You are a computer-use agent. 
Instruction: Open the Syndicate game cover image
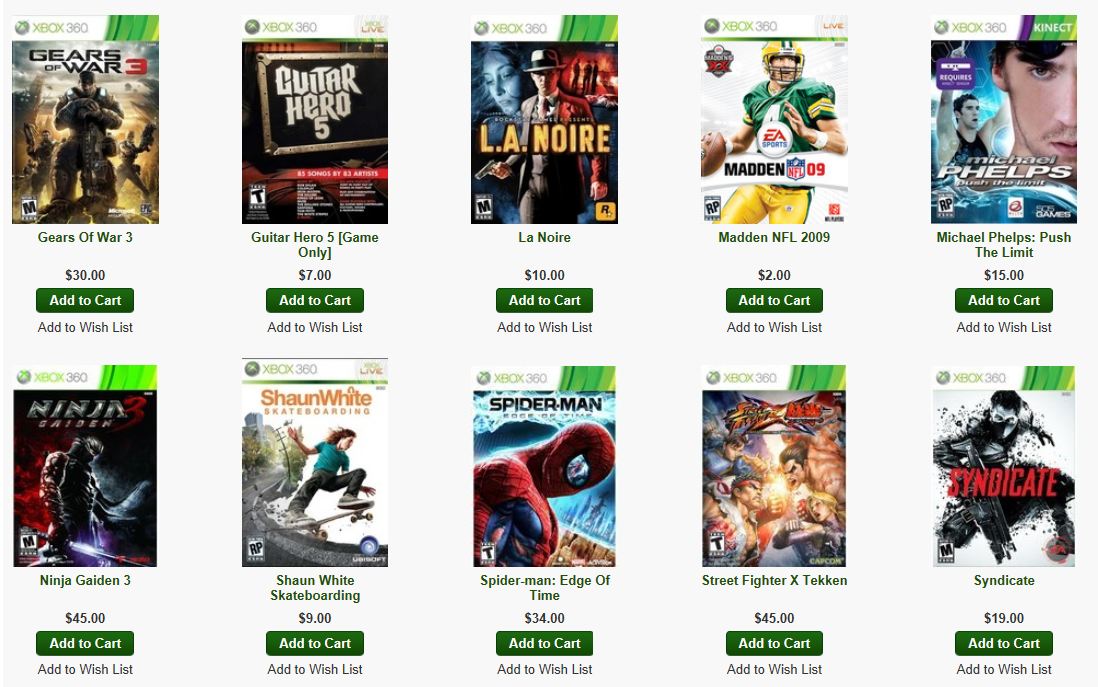pos(1003,466)
